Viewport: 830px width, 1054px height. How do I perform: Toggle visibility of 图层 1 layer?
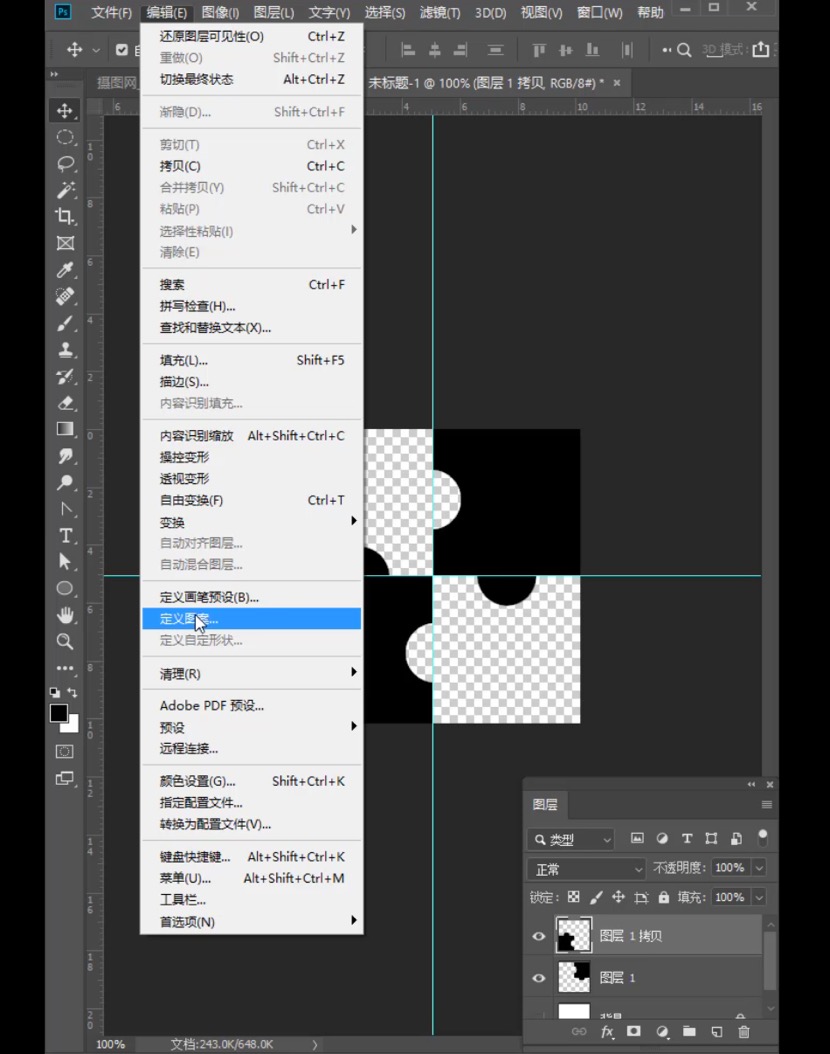tap(539, 978)
